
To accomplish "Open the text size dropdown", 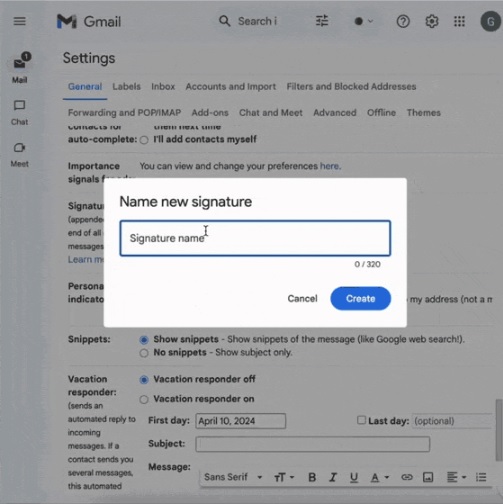I will 284,477.
